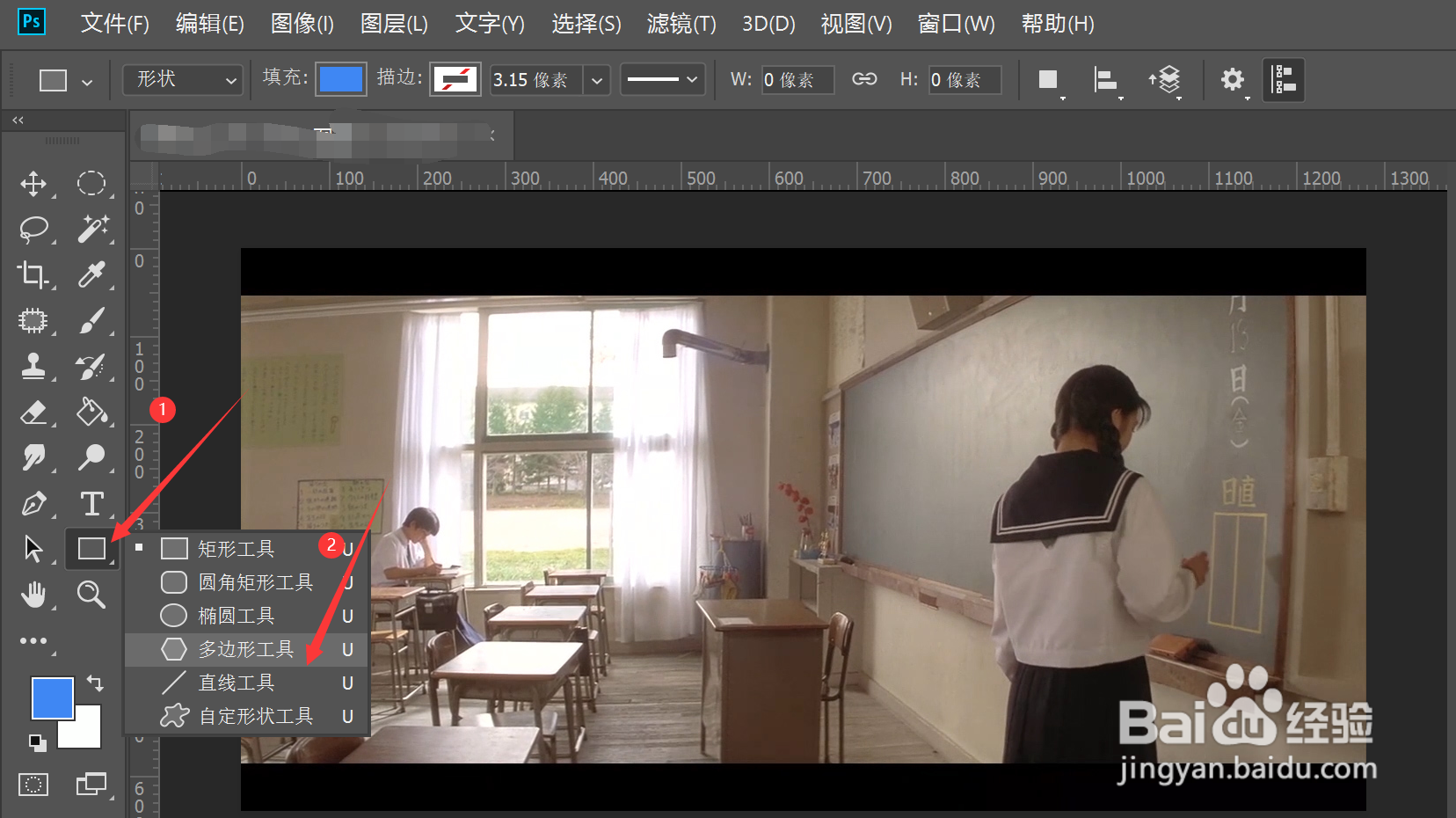Viewport: 1456px width, 818px height.
Task: Select the Magic Wand tool
Action: [x=91, y=229]
